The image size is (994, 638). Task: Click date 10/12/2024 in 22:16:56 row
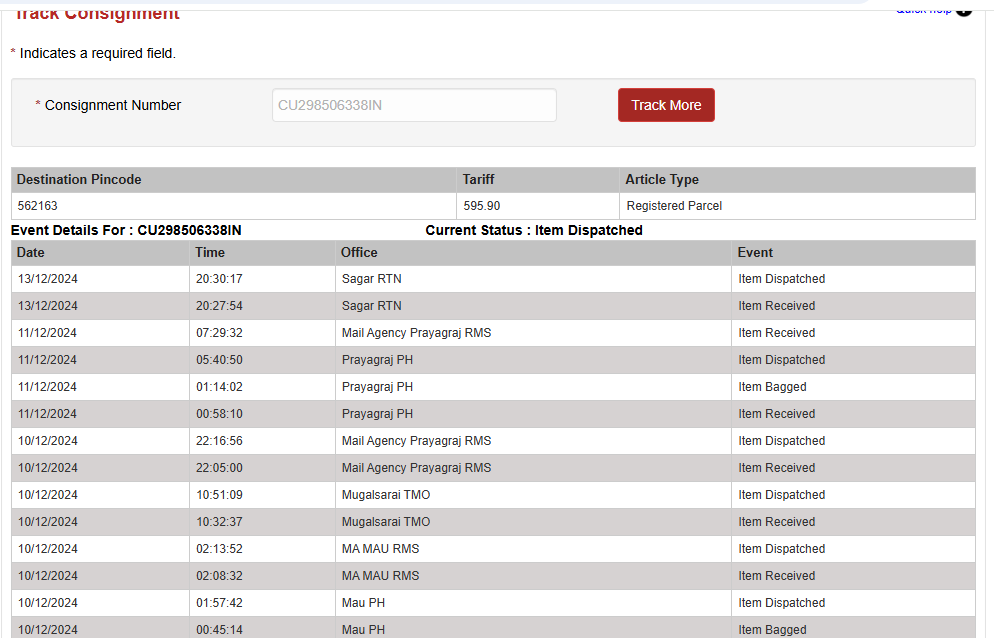click(x=48, y=441)
